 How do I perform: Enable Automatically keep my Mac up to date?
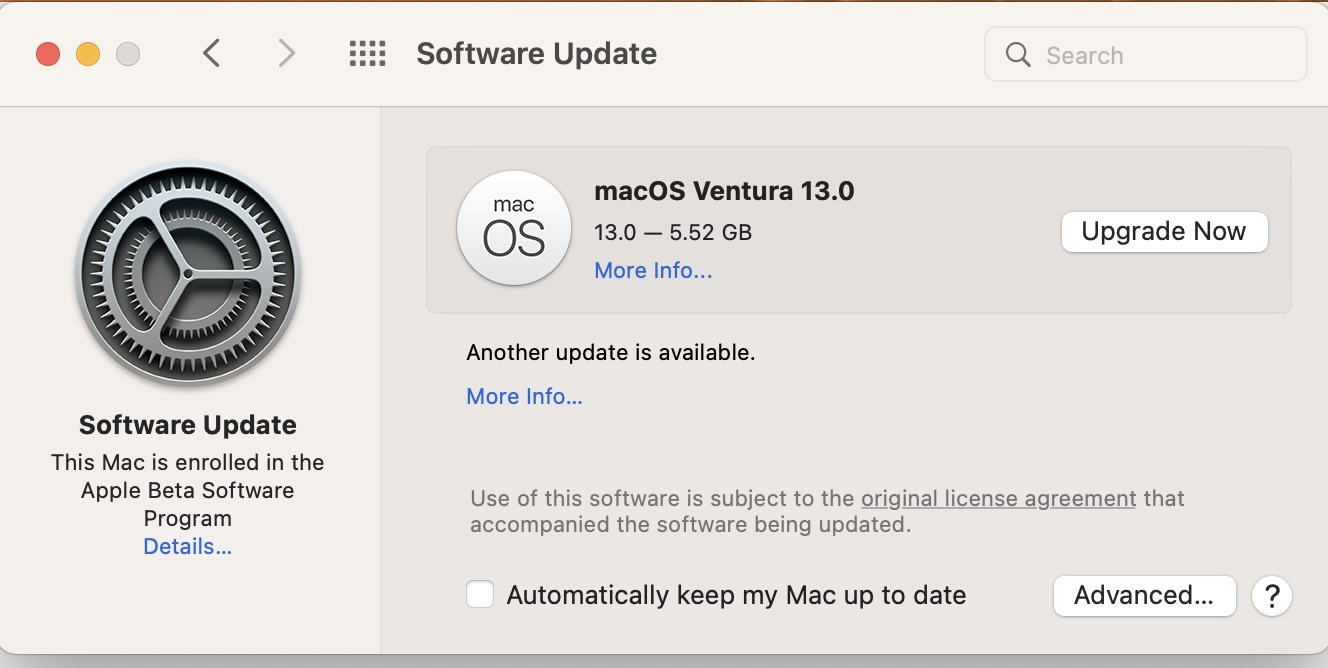(481, 595)
